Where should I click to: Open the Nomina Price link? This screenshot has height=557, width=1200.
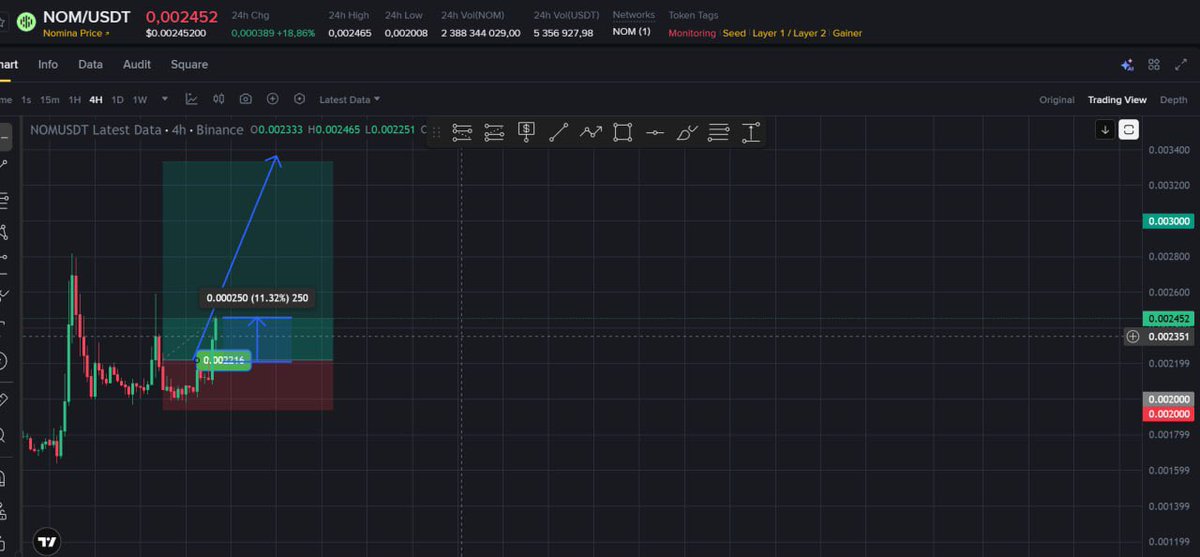[x=77, y=34]
